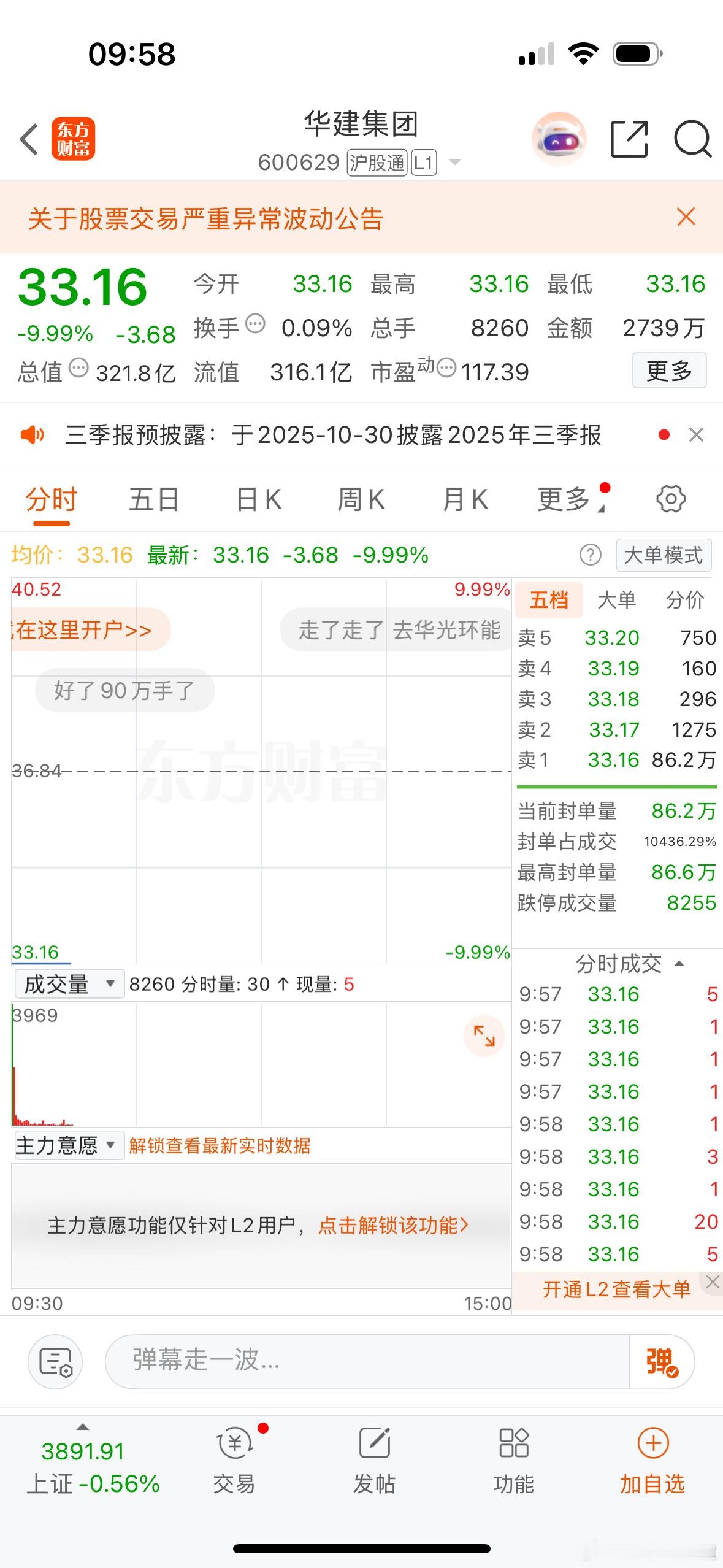
Task: Expand chart with fullscreen arrows icon
Action: [x=484, y=1036]
